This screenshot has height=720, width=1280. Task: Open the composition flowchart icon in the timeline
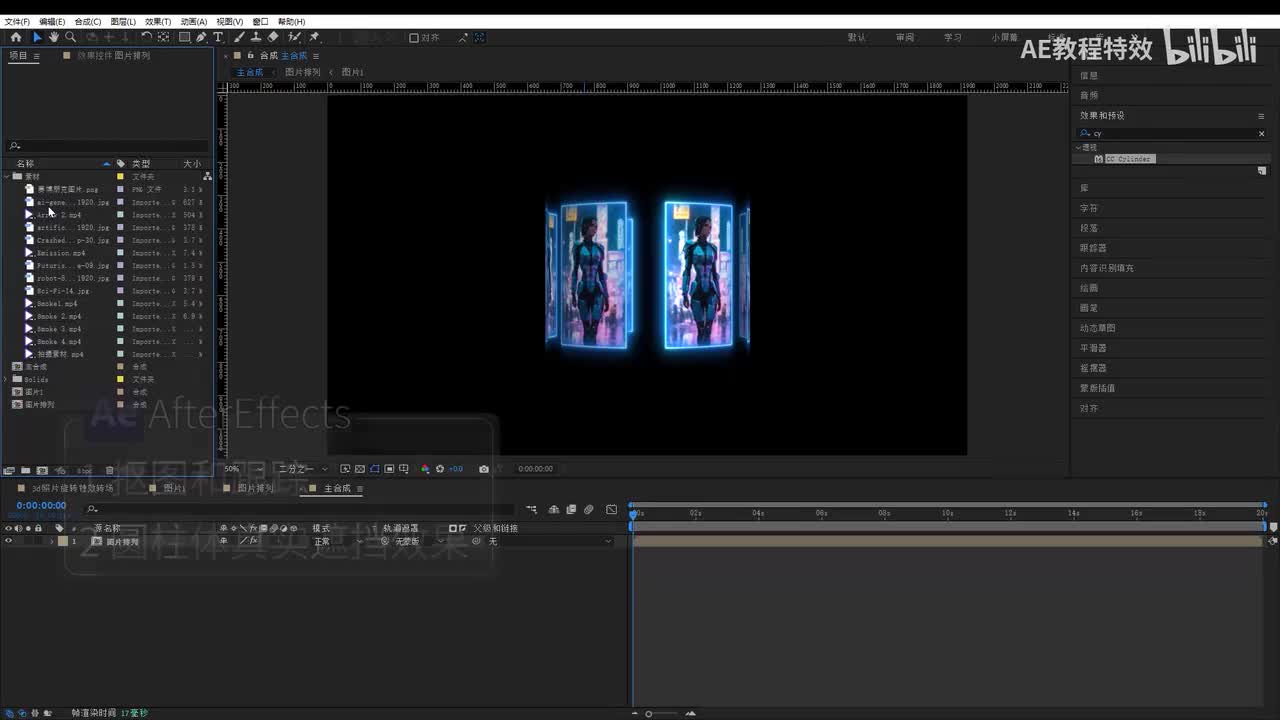(531, 510)
